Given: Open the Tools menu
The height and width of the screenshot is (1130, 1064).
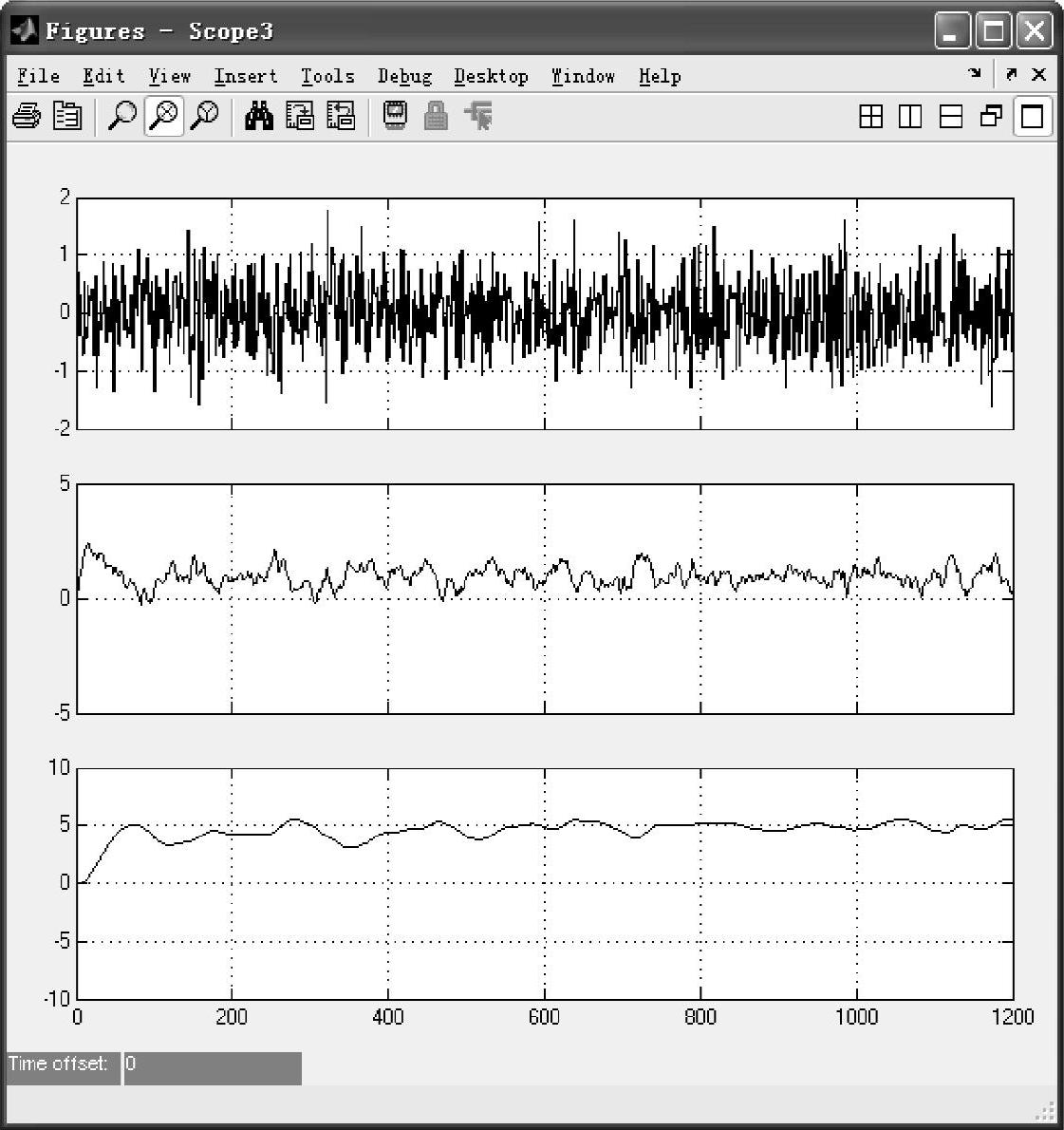Looking at the screenshot, I should pyautogui.click(x=327, y=76).
